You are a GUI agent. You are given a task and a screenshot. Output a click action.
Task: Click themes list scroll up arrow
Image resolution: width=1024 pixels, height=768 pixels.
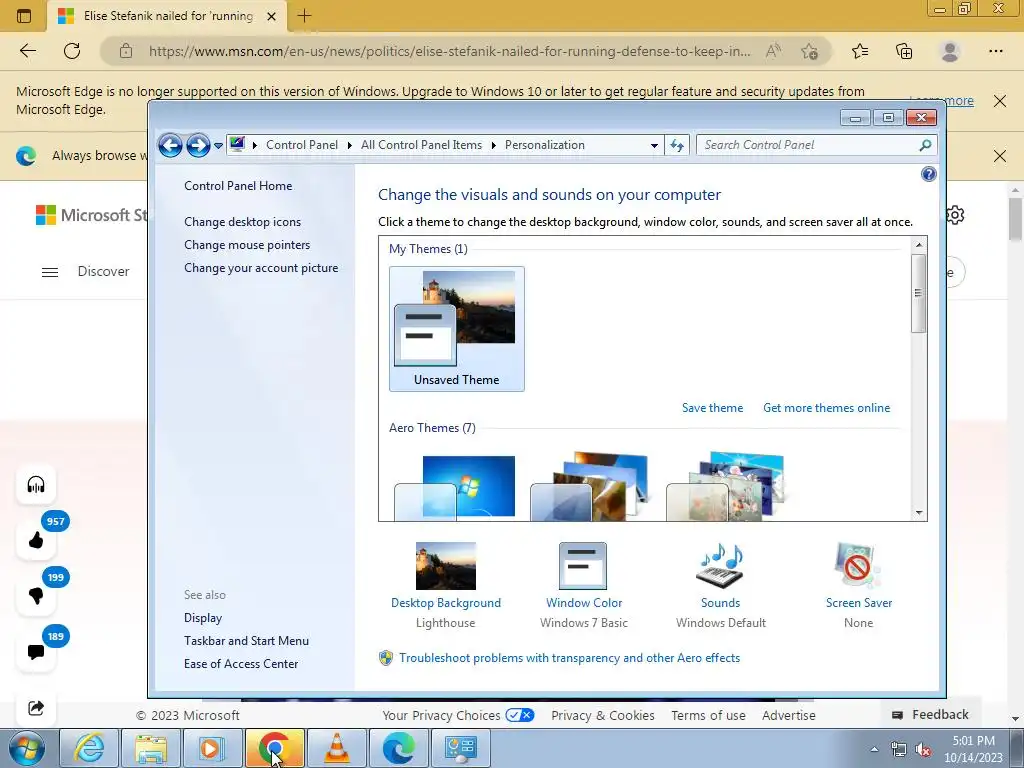tap(919, 245)
